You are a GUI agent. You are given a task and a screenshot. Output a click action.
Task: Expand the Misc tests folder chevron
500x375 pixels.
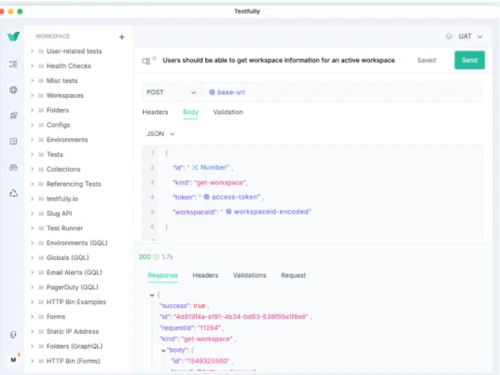click(x=32, y=81)
